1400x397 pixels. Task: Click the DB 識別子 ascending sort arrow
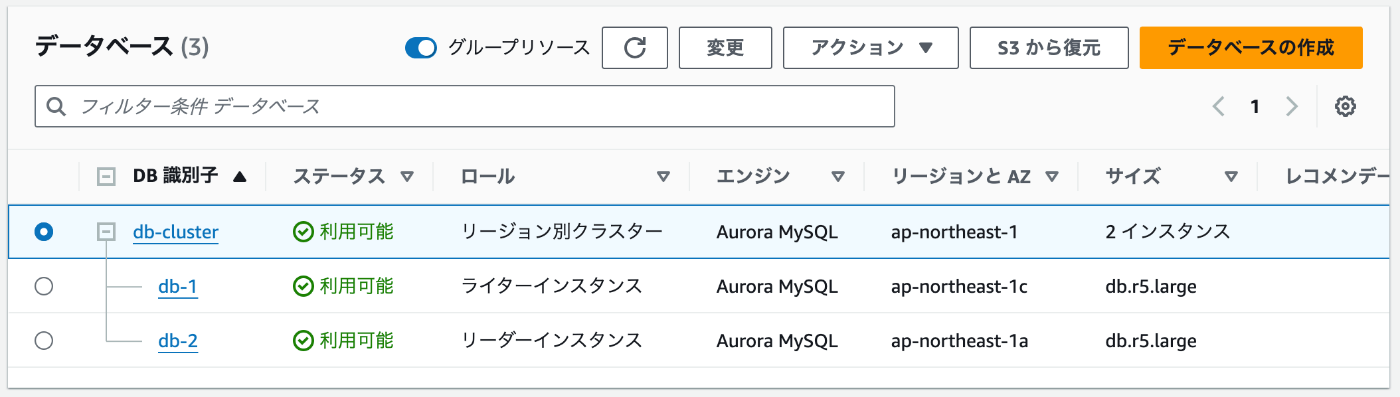click(239, 177)
